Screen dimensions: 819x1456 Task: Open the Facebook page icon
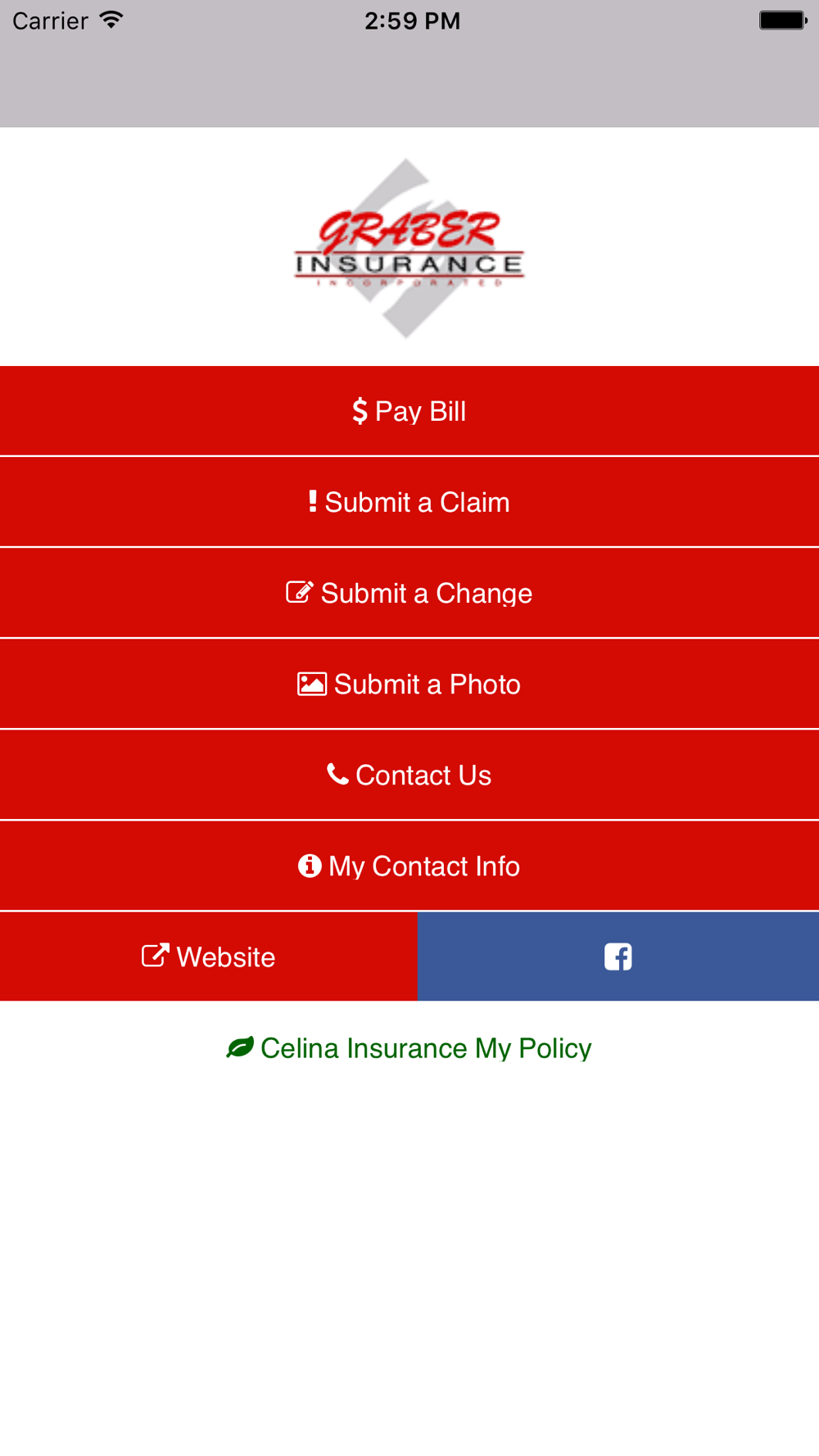click(x=618, y=956)
